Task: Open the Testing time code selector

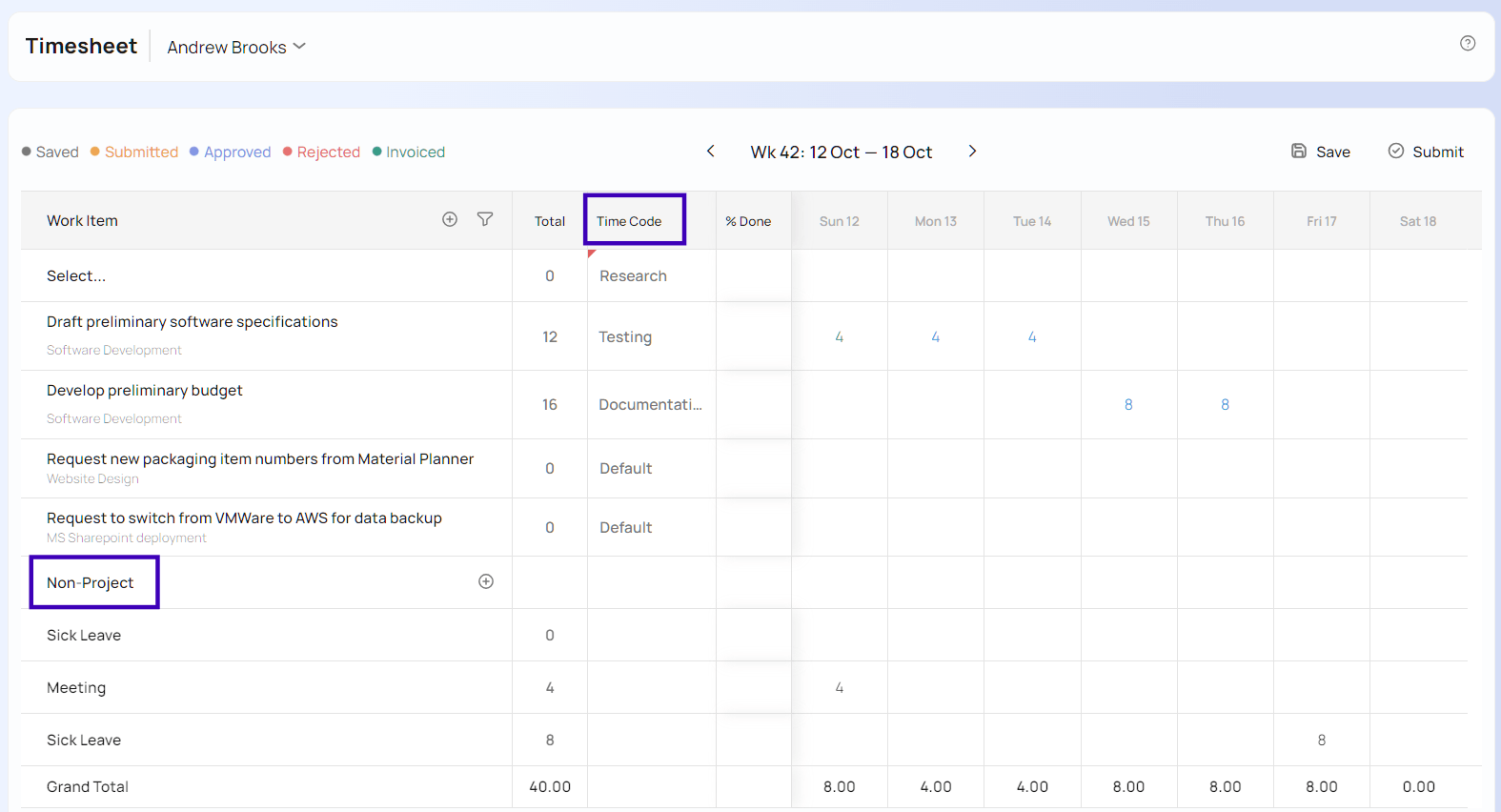Action: click(652, 336)
